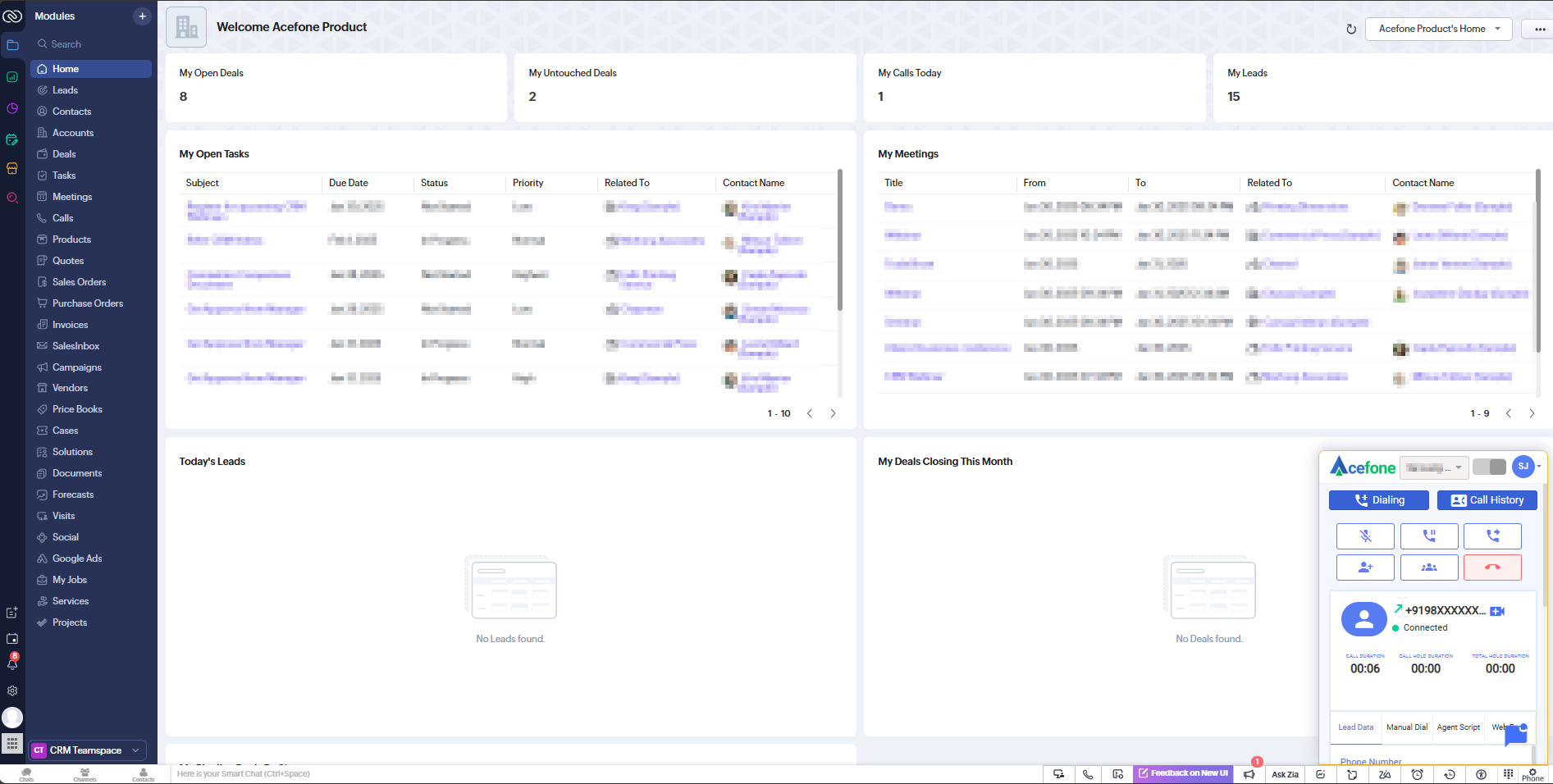Image resolution: width=1553 pixels, height=784 pixels.
Task: Open announcements megaphone in bottom bar
Action: pyautogui.click(x=1249, y=774)
